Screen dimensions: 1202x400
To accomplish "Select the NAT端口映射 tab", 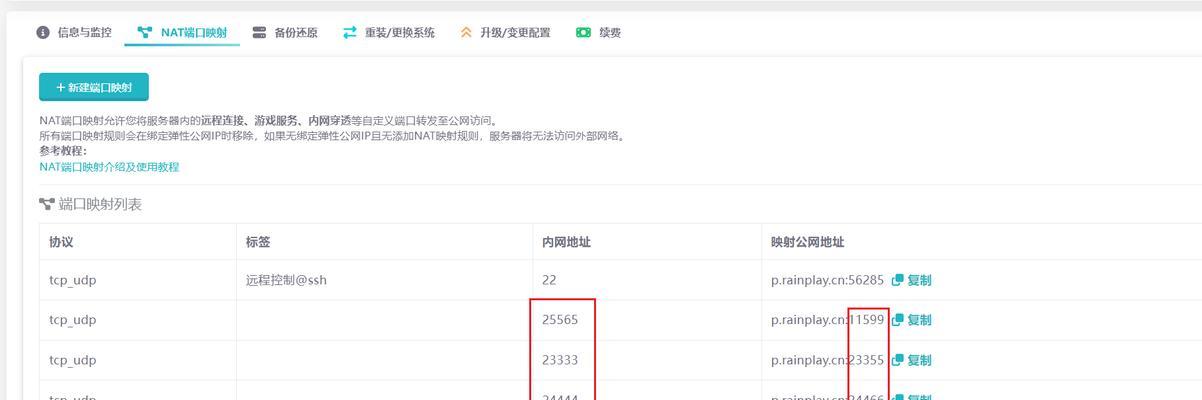I will (x=182, y=33).
